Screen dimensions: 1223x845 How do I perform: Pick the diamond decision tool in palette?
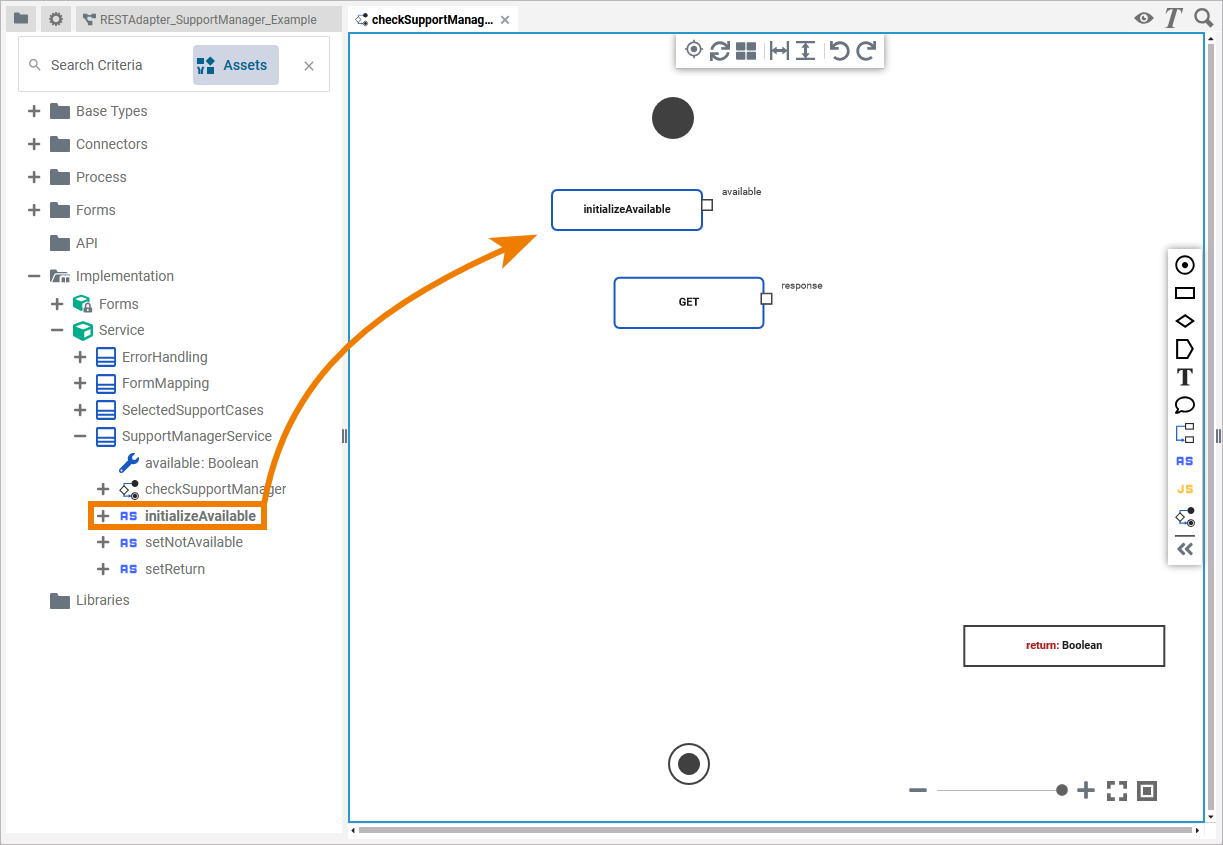(1185, 321)
